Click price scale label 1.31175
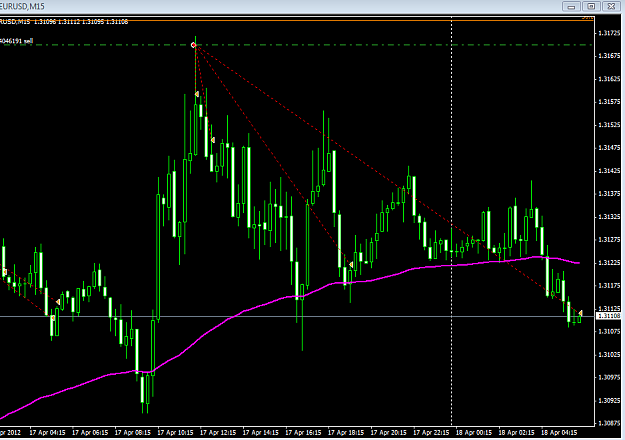The image size is (625, 440). [609, 285]
